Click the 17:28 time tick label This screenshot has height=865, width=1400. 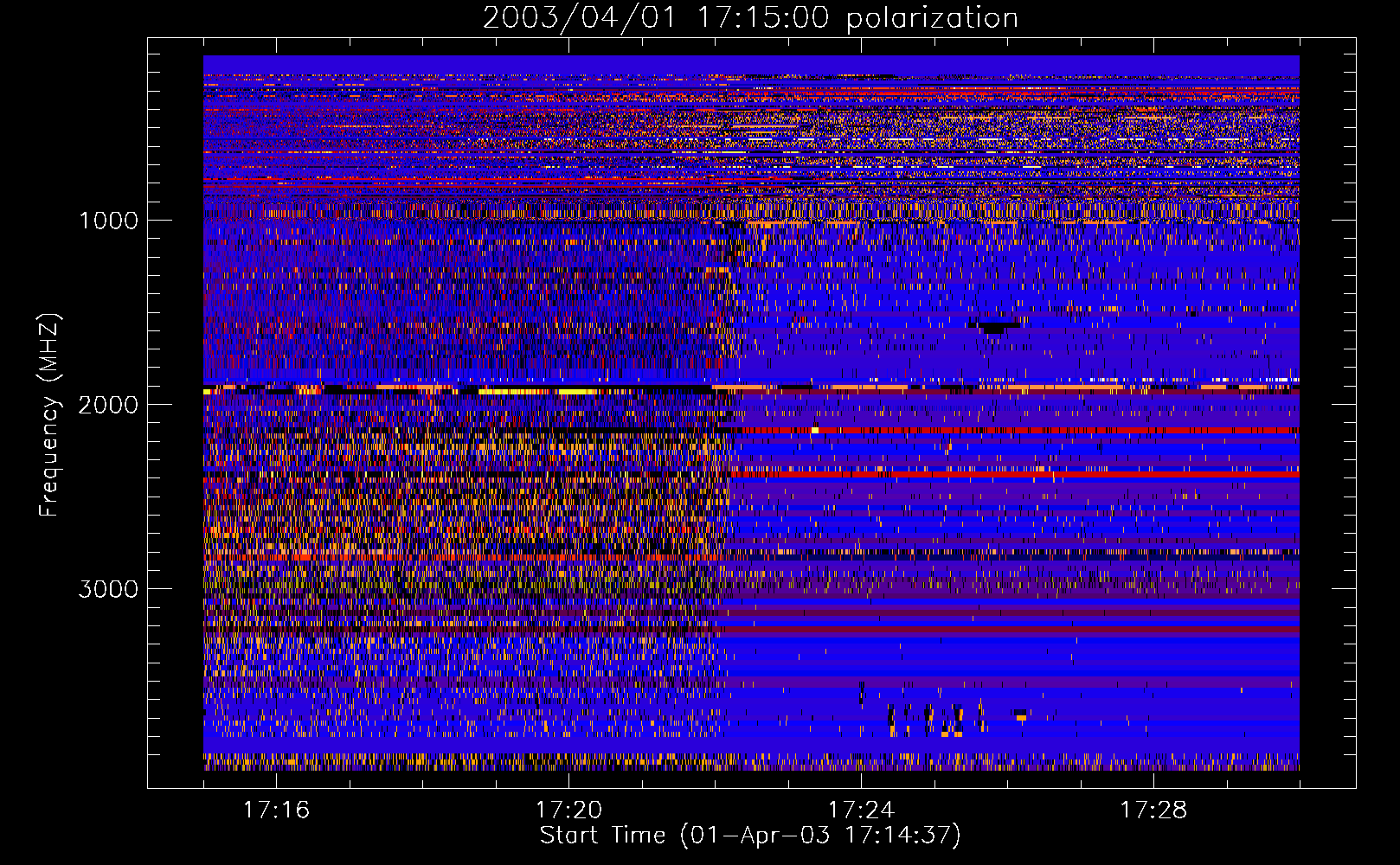[x=1153, y=810]
